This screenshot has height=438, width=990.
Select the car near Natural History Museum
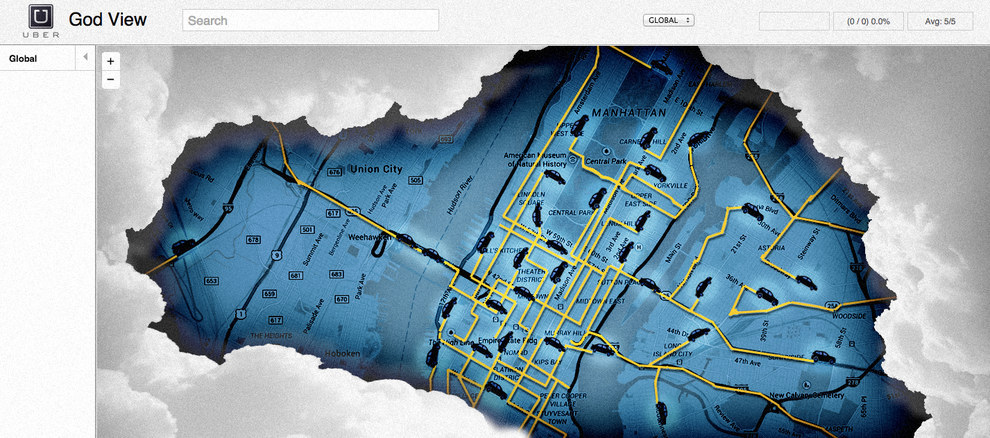(554, 177)
